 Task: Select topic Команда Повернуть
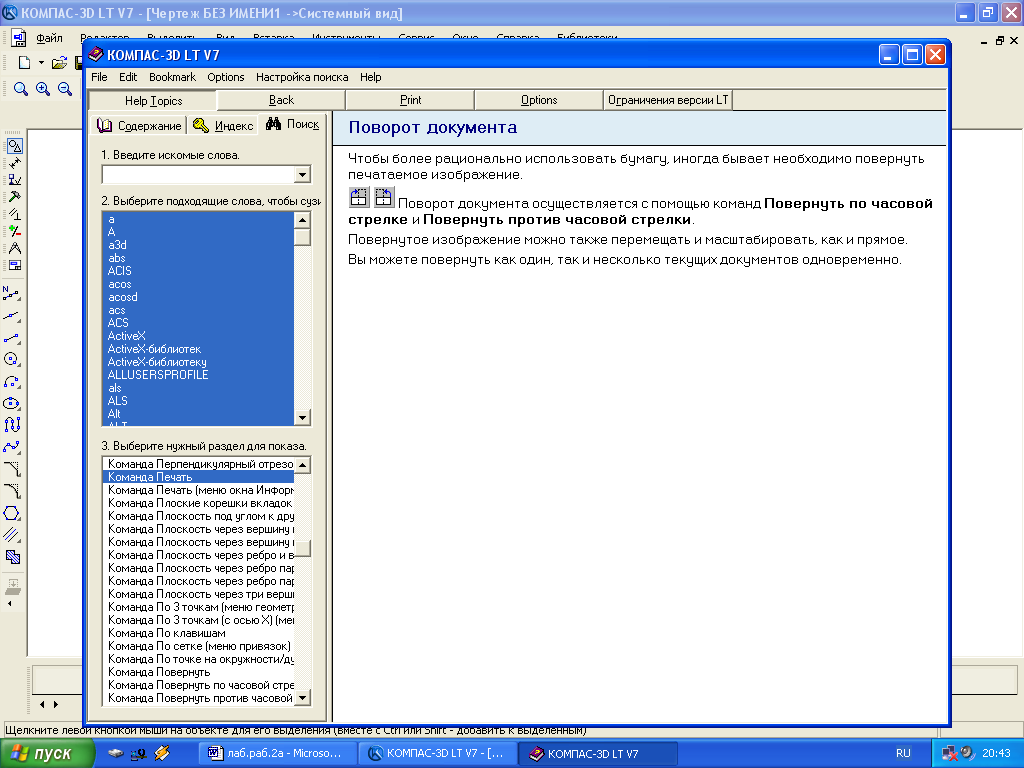point(199,672)
